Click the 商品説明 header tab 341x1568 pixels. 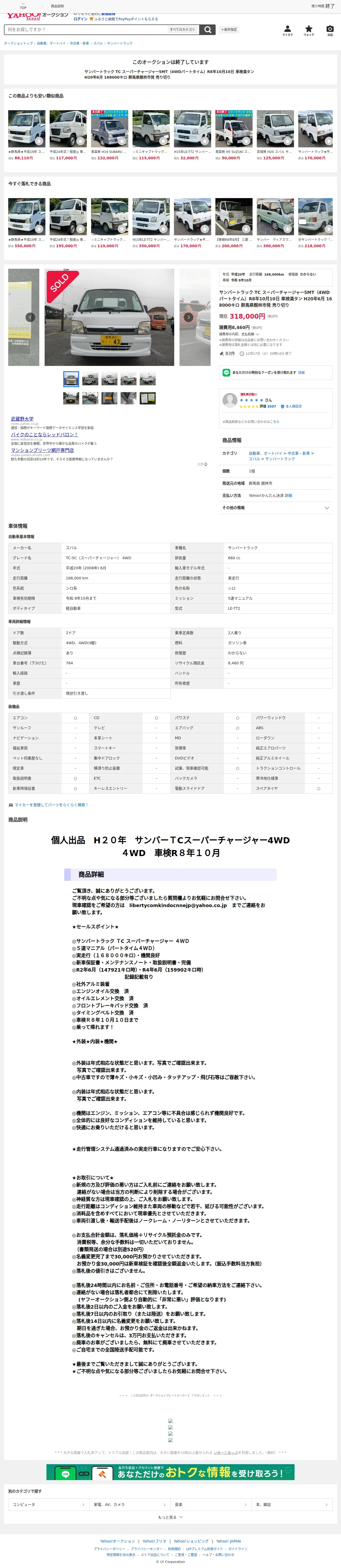coord(57,6)
